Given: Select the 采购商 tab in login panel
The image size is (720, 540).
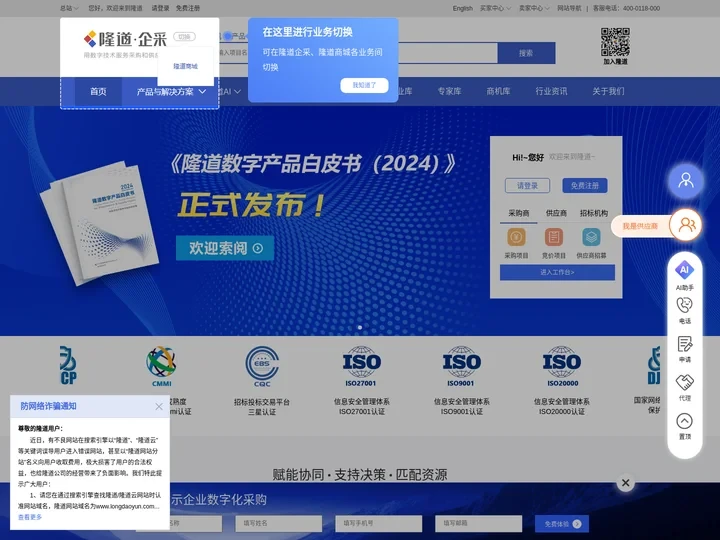Looking at the screenshot, I should point(518,213).
